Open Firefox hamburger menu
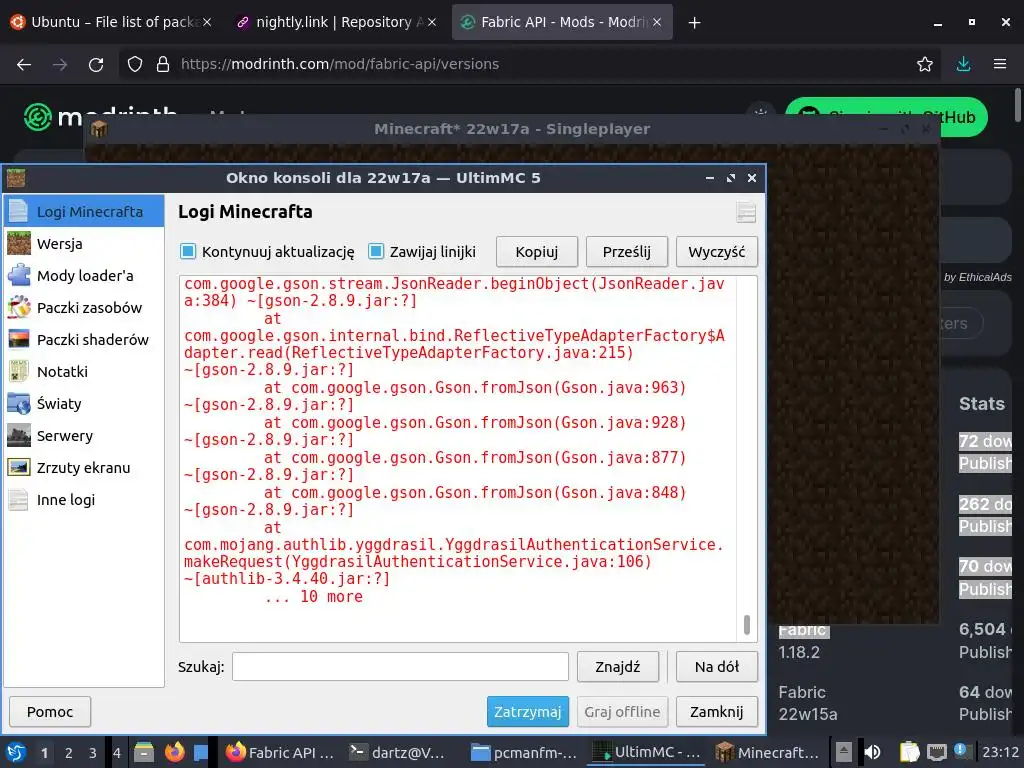Image resolution: width=1024 pixels, height=768 pixels. [1000, 64]
